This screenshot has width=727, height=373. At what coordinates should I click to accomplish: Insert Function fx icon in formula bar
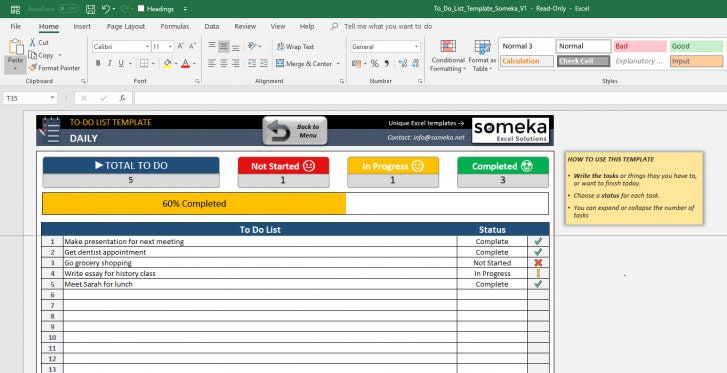pyautogui.click(x=122, y=98)
